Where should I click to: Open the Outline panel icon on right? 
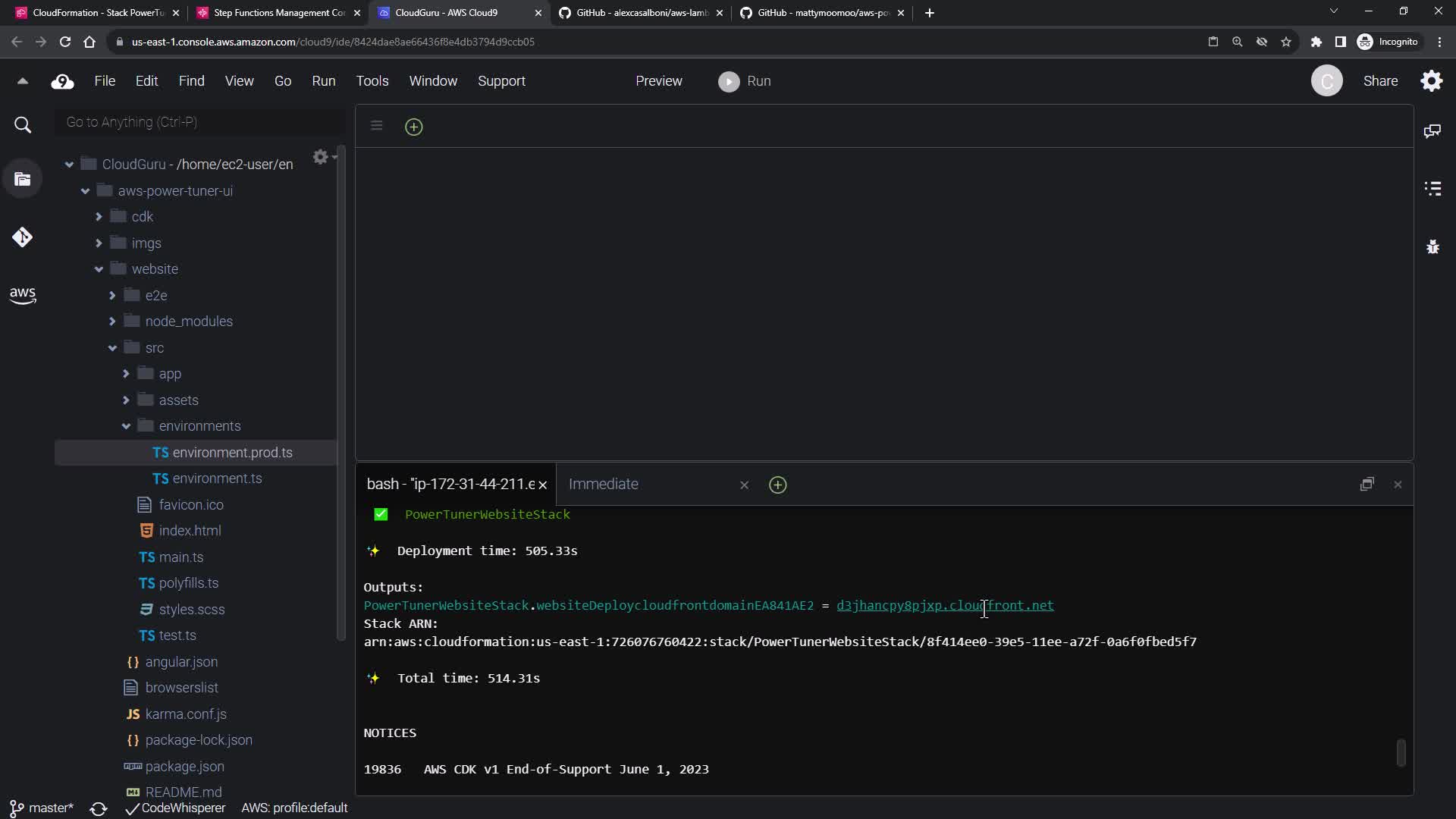(1432, 189)
